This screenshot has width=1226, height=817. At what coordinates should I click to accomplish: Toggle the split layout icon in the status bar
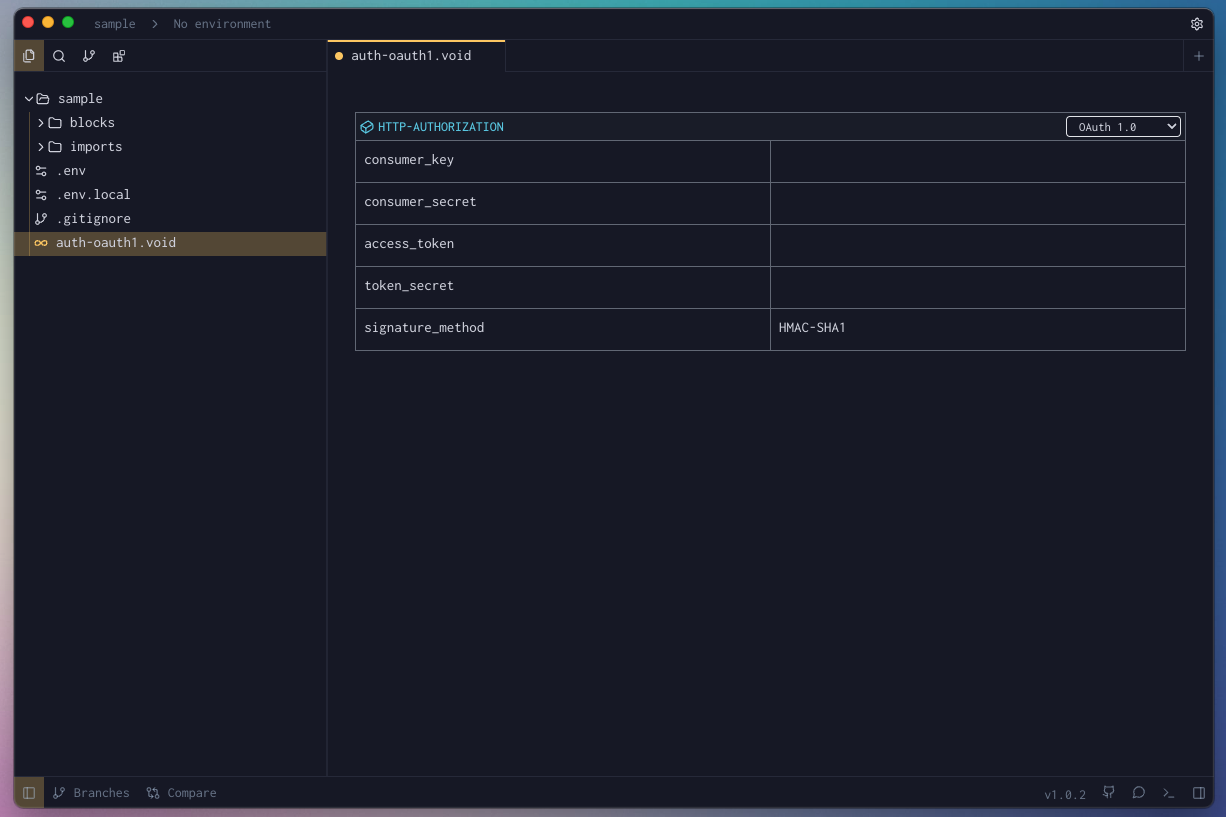point(1199,792)
